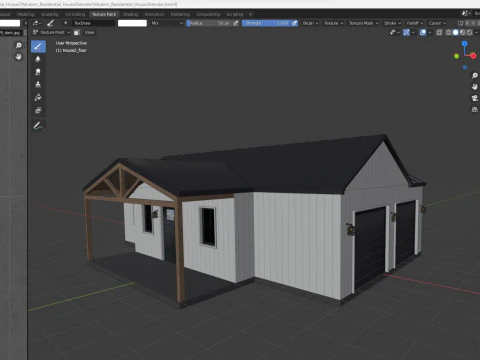480x360 pixels.
Task: Open the Mix blend mode dropdown
Action: 167,23
